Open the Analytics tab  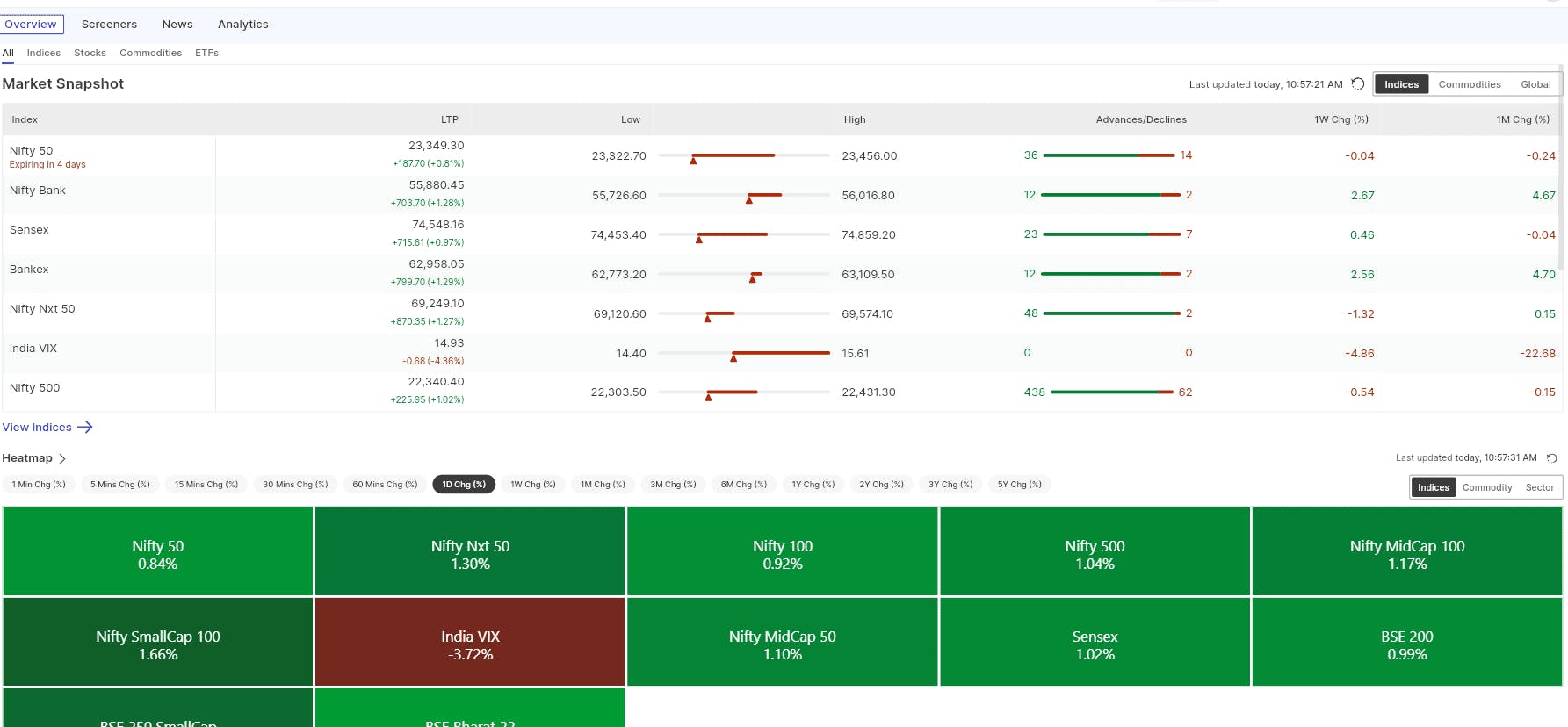[243, 25]
